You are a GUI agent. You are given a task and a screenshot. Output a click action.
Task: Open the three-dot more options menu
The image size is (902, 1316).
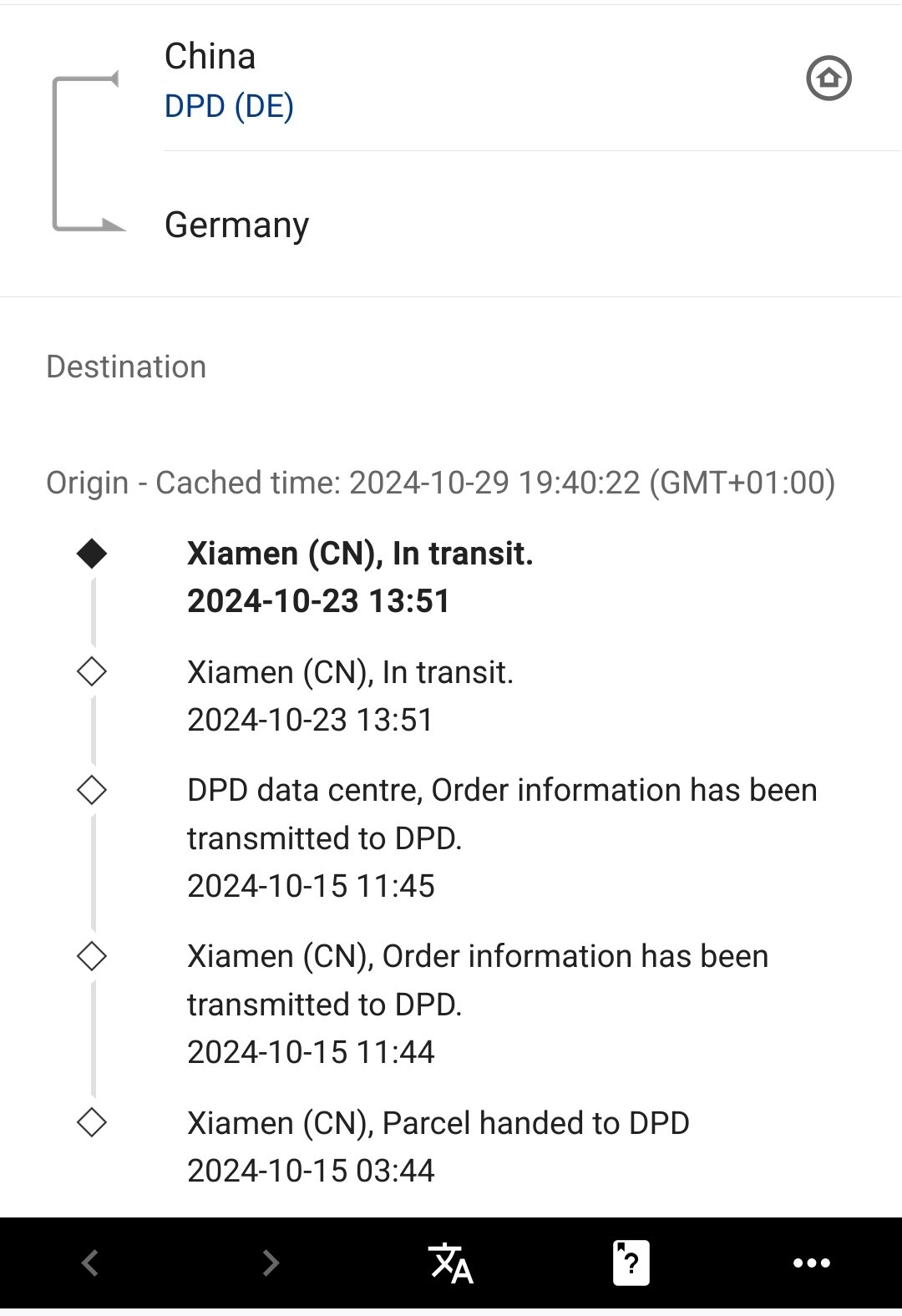811,1263
